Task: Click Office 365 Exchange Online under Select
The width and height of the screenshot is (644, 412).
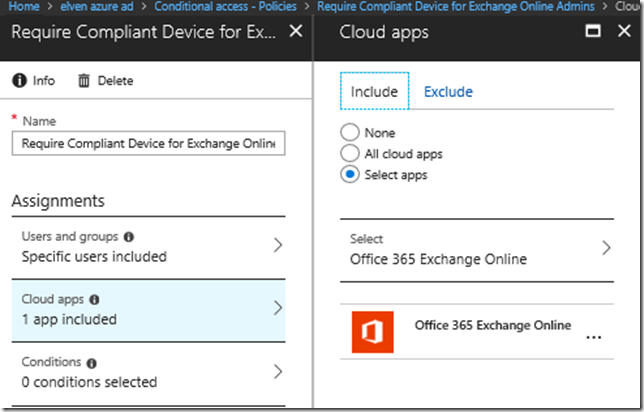Action: (438, 259)
